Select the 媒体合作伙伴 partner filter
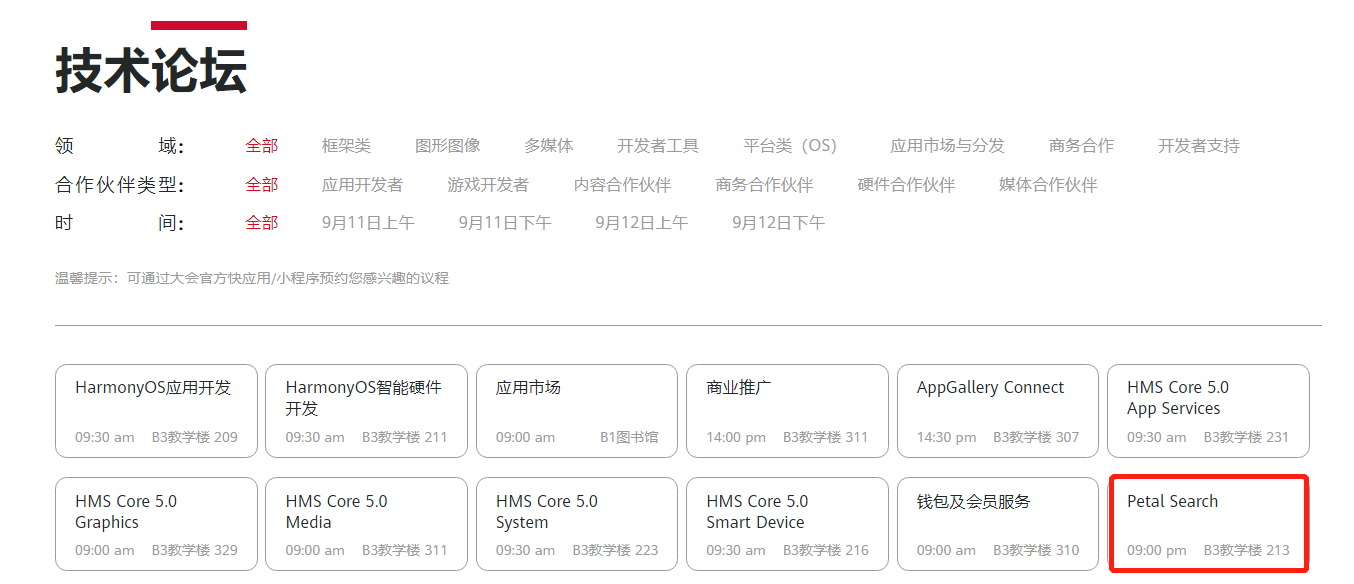Image resolution: width=1354 pixels, height=584 pixels. [x=1048, y=185]
